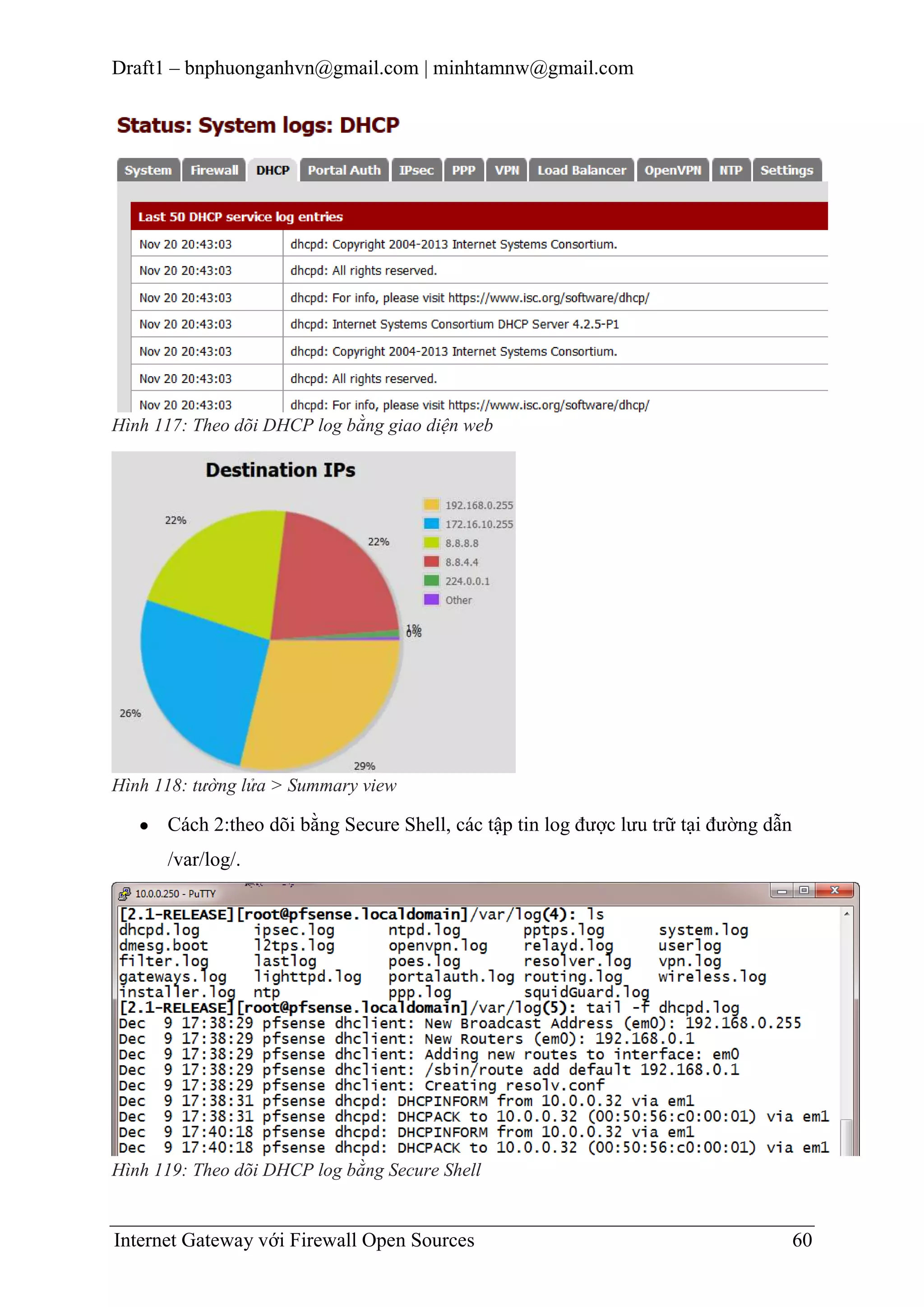
Task: Click the '192.168.0.255' legend label
Action: pyautogui.click(x=479, y=505)
